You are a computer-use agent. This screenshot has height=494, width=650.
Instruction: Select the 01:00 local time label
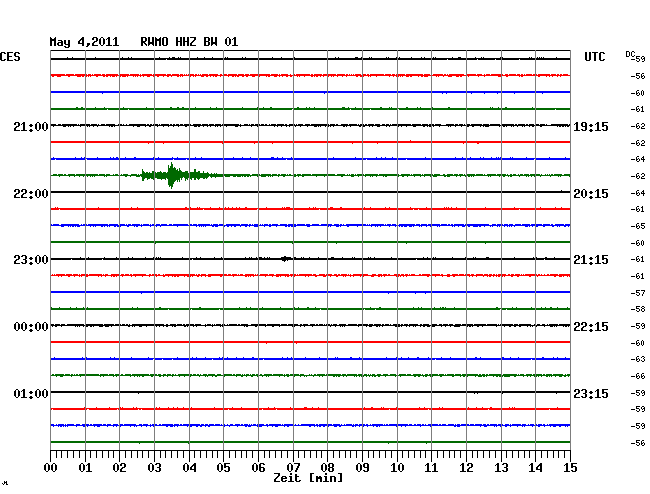click(31, 393)
